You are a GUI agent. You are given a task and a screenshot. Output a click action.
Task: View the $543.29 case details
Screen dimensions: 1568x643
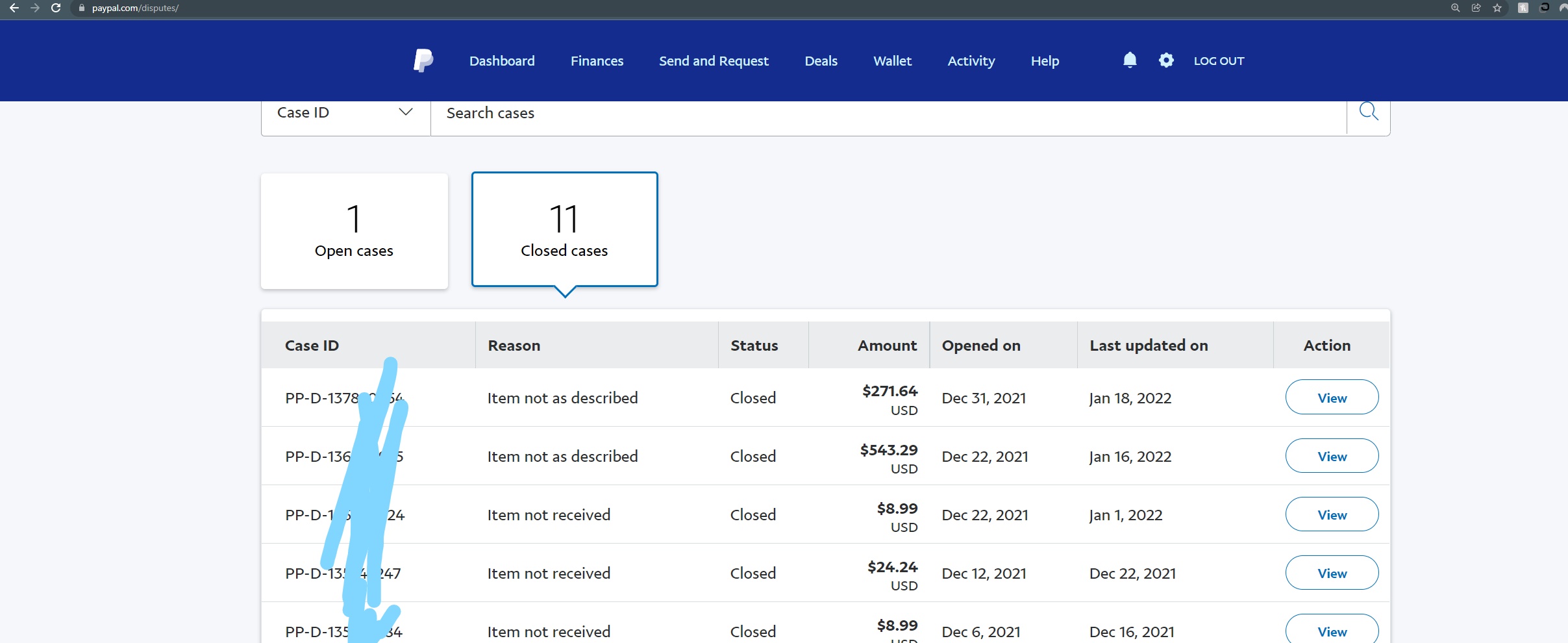[x=1332, y=456]
